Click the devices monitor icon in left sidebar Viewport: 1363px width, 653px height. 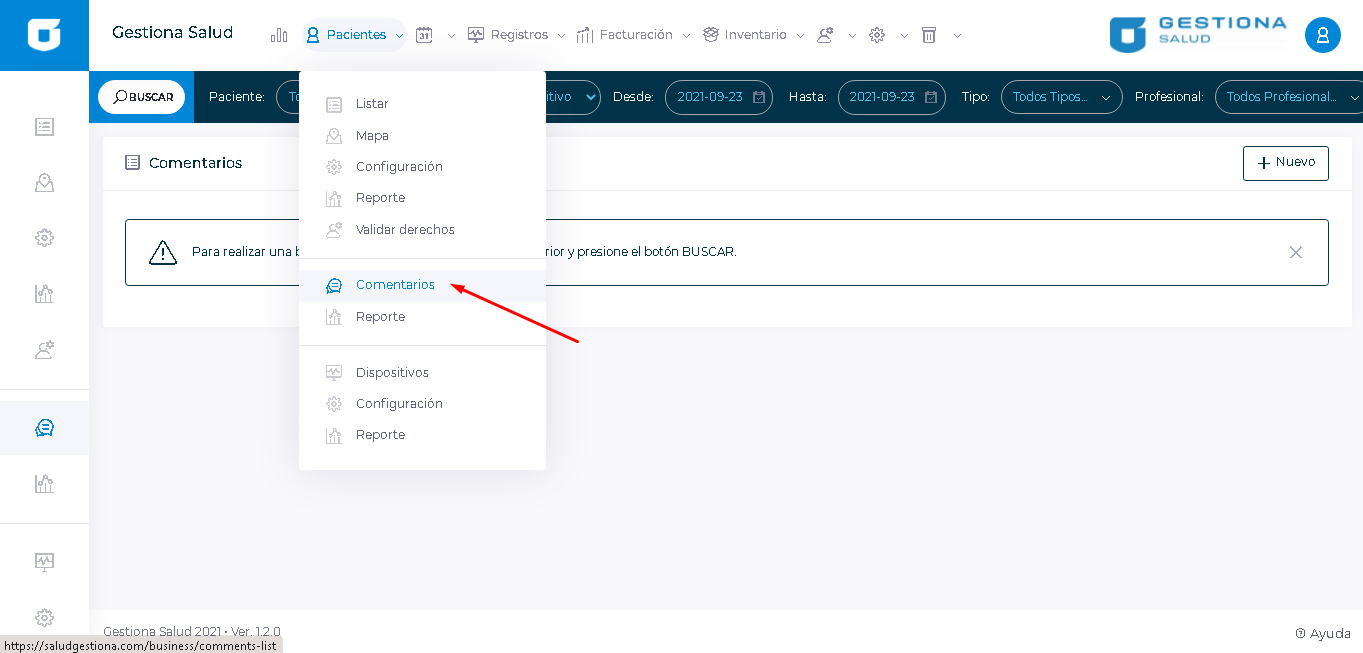[44, 561]
